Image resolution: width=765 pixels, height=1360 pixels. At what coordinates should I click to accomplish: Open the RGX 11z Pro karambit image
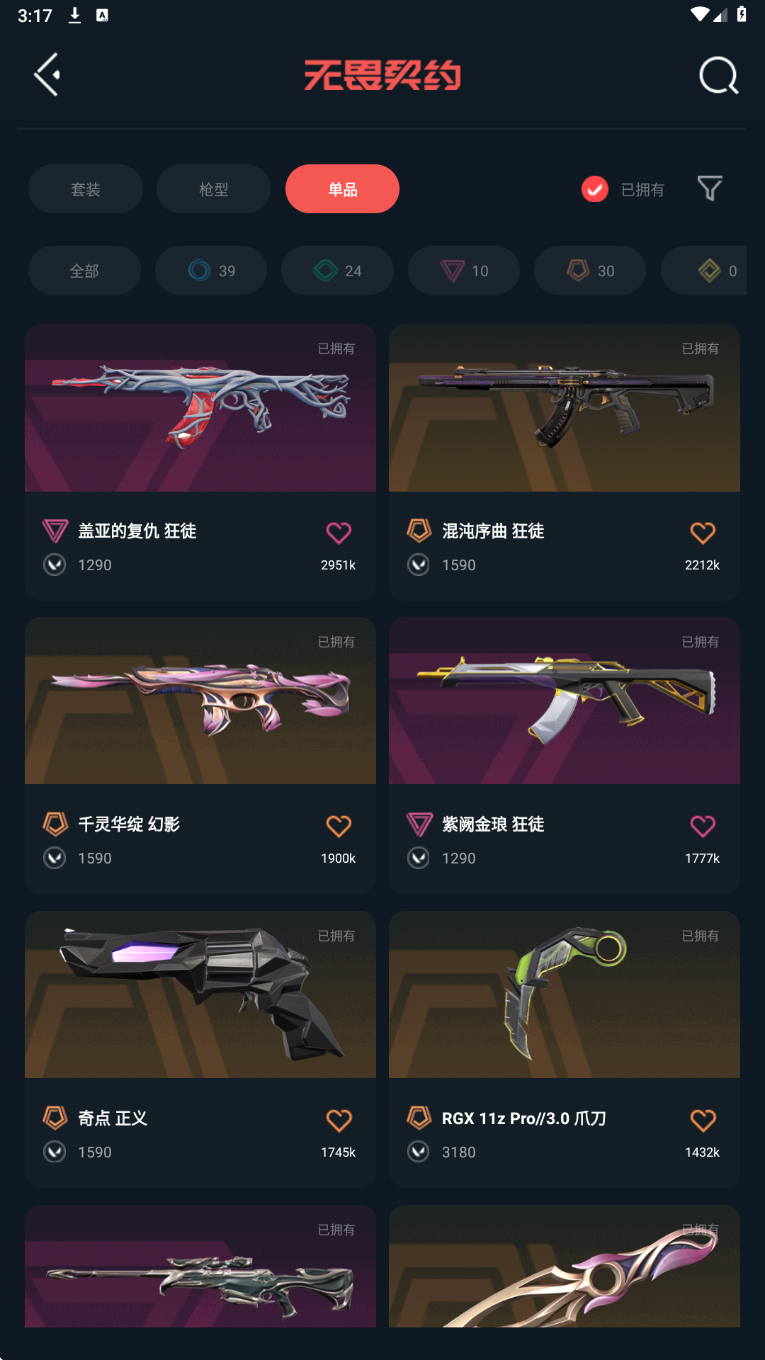[x=564, y=994]
